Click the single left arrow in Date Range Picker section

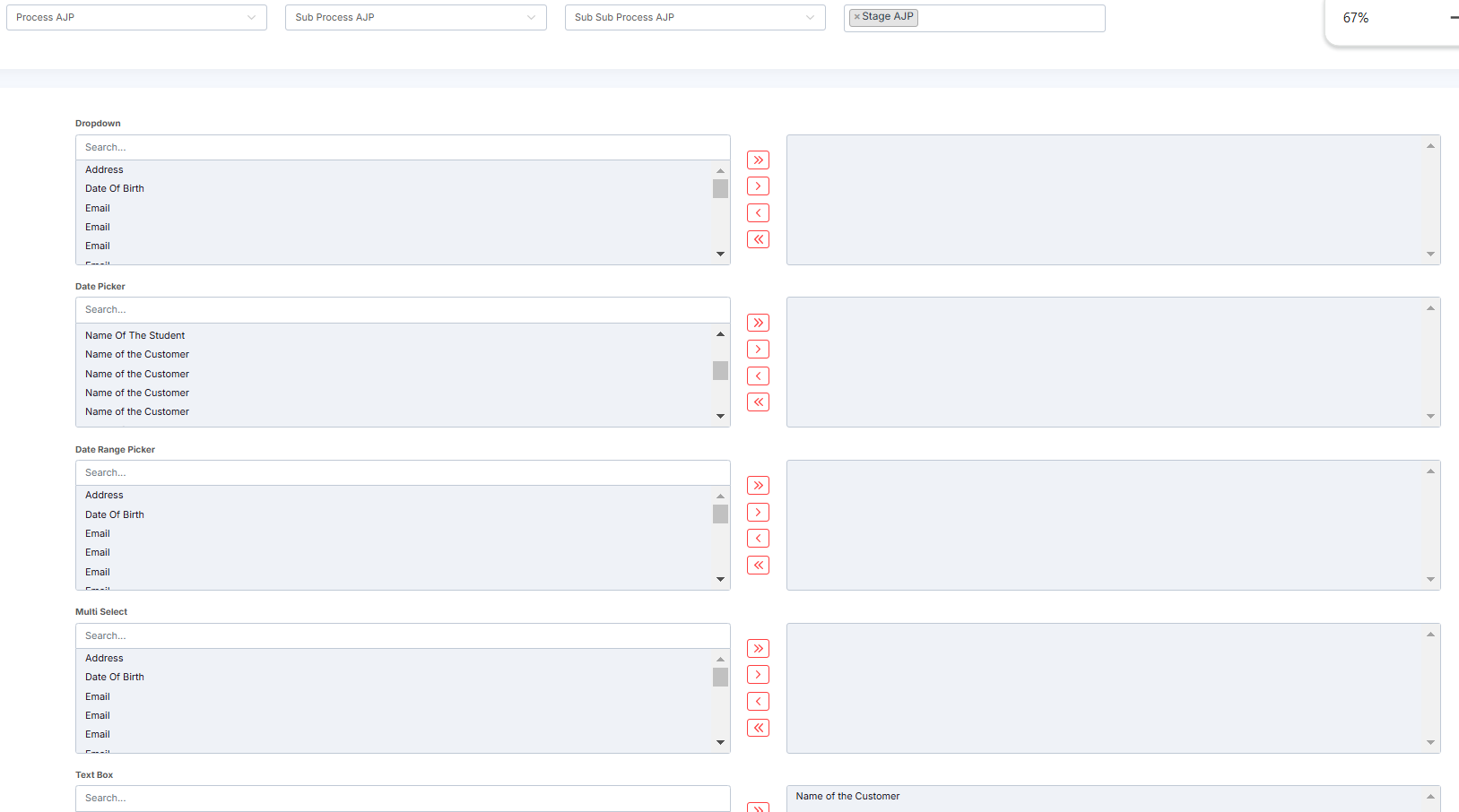(x=758, y=538)
